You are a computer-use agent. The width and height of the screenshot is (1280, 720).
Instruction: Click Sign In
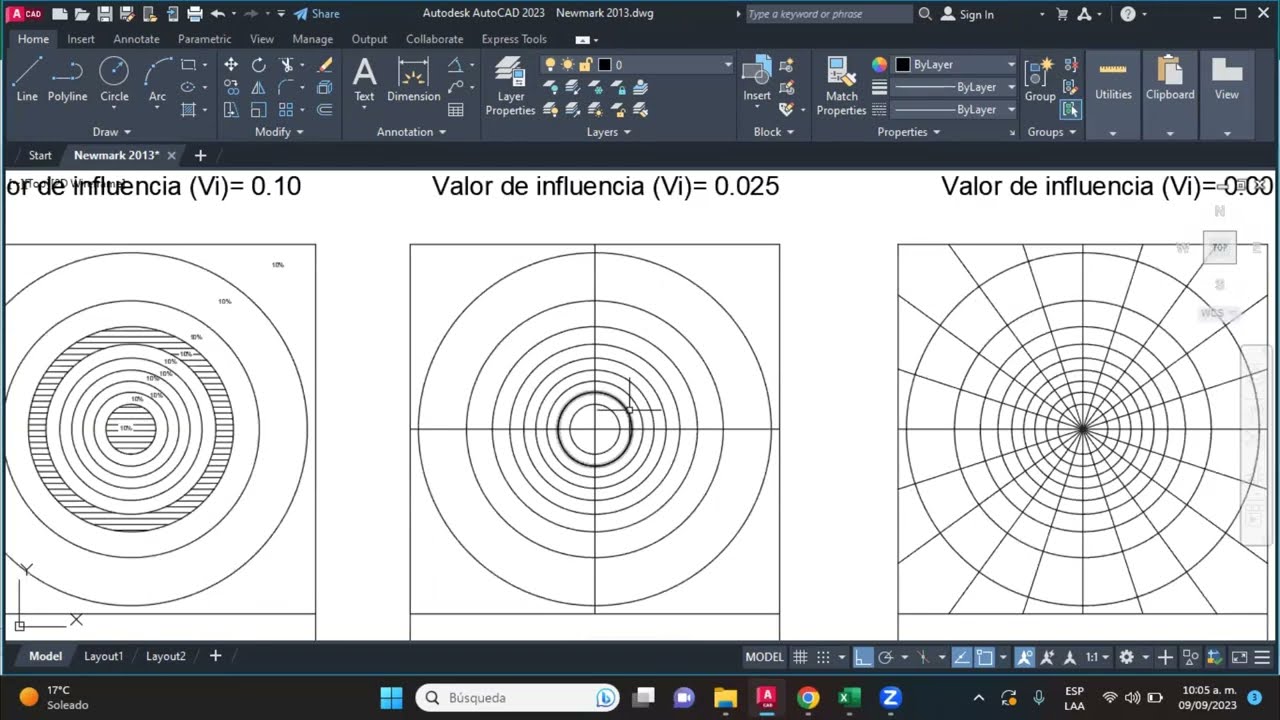coord(969,14)
